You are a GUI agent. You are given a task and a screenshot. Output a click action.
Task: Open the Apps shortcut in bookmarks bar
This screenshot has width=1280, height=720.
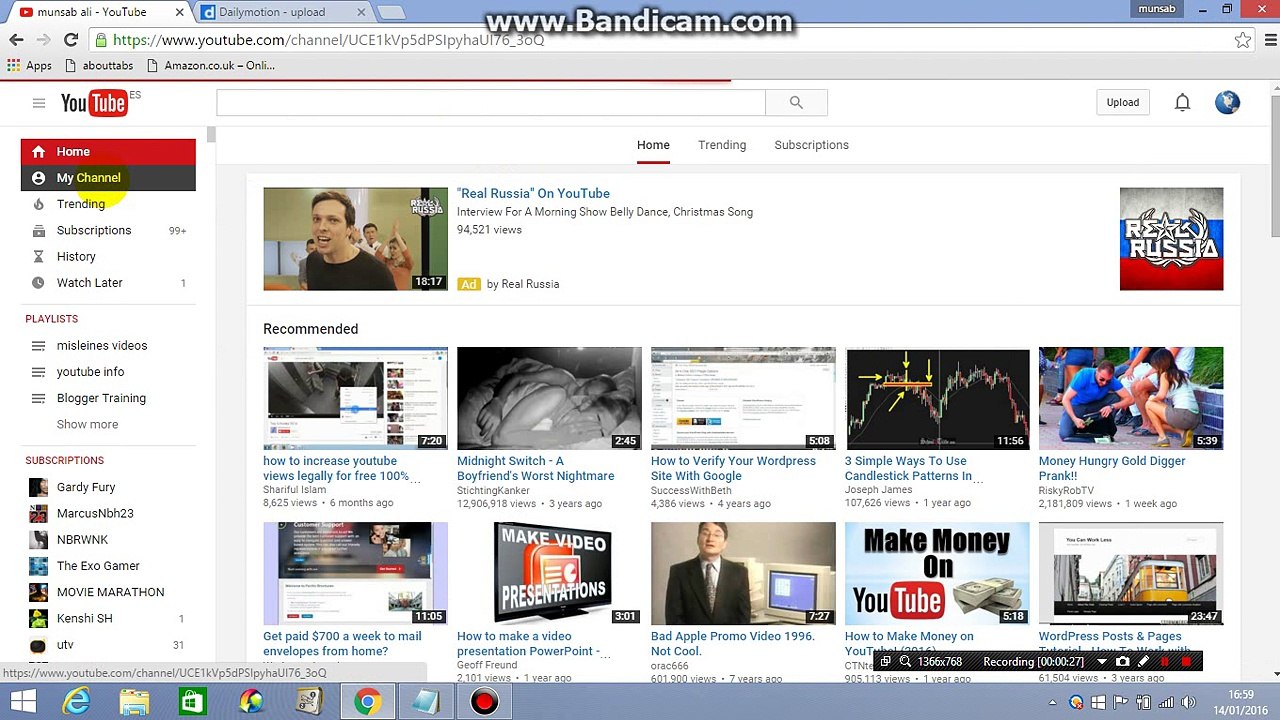click(x=29, y=65)
